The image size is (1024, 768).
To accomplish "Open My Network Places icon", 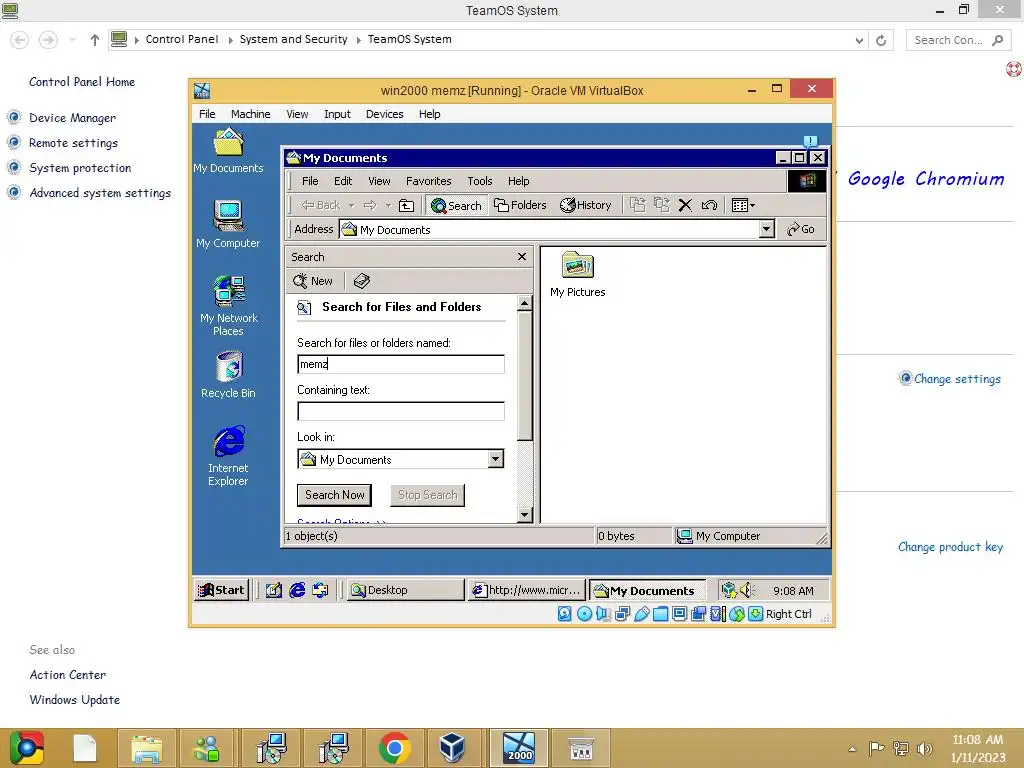I will [x=228, y=306].
